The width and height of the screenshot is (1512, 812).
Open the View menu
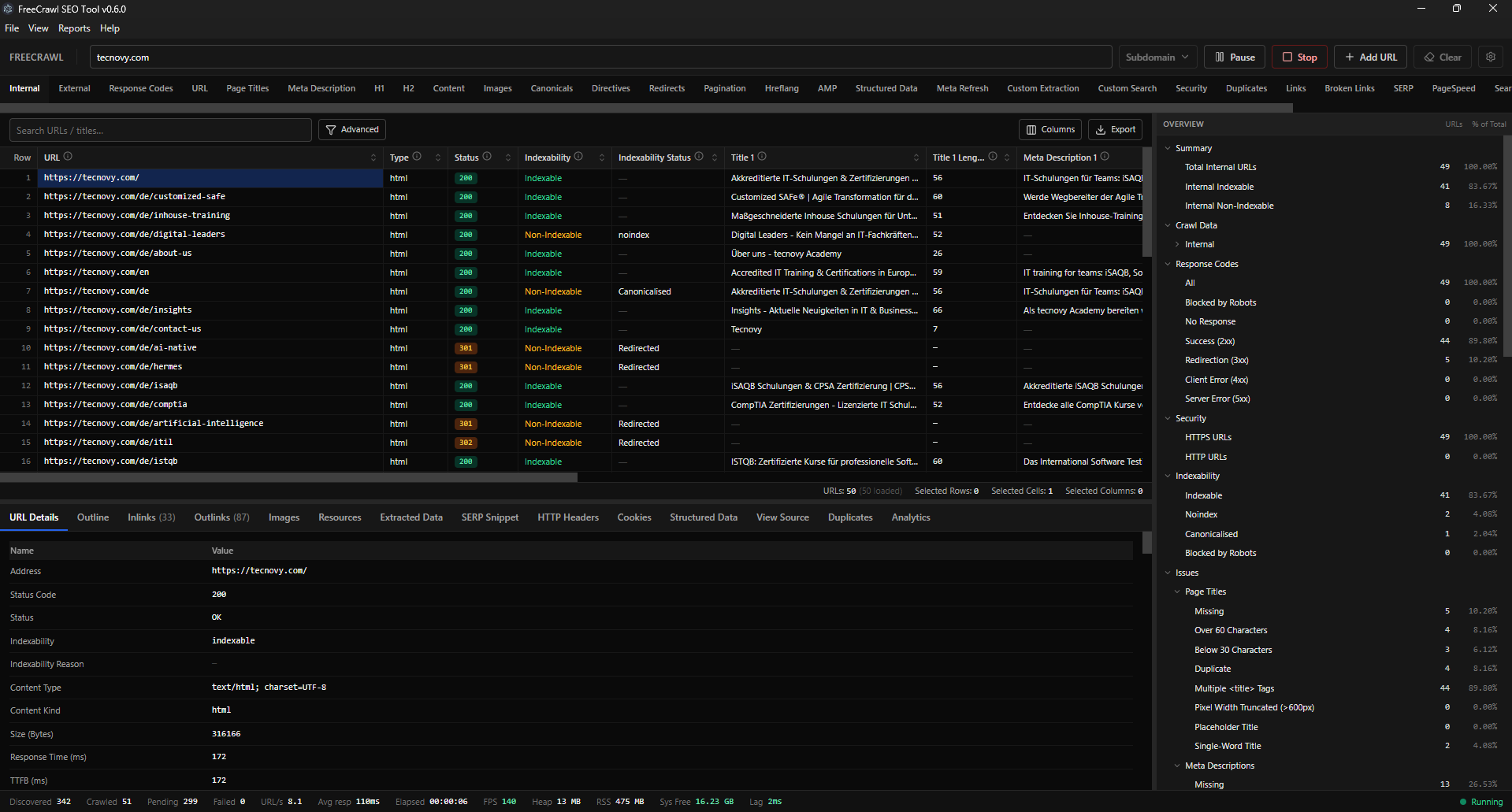point(38,28)
